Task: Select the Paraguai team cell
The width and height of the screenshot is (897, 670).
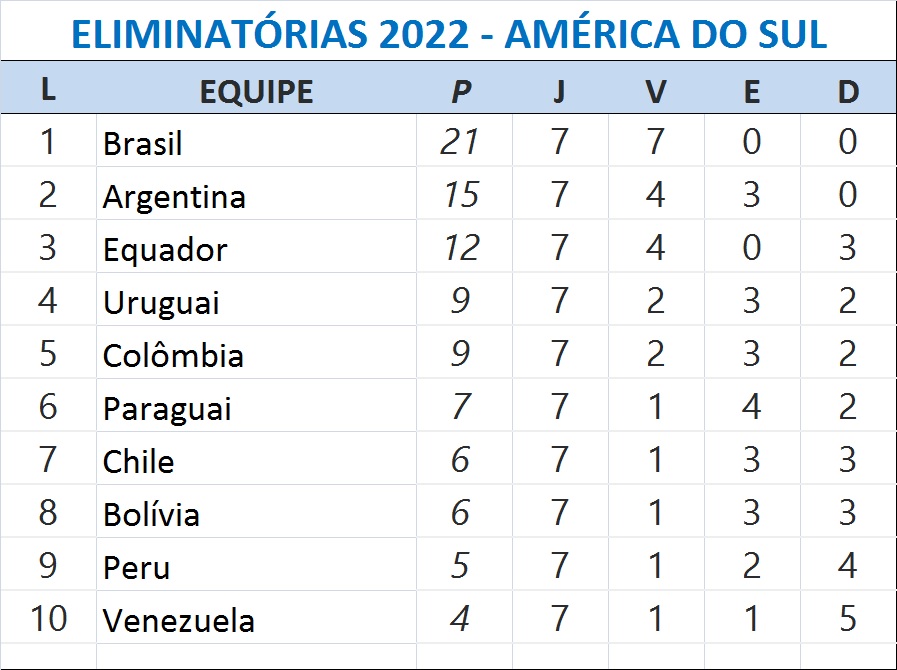Action: point(167,409)
